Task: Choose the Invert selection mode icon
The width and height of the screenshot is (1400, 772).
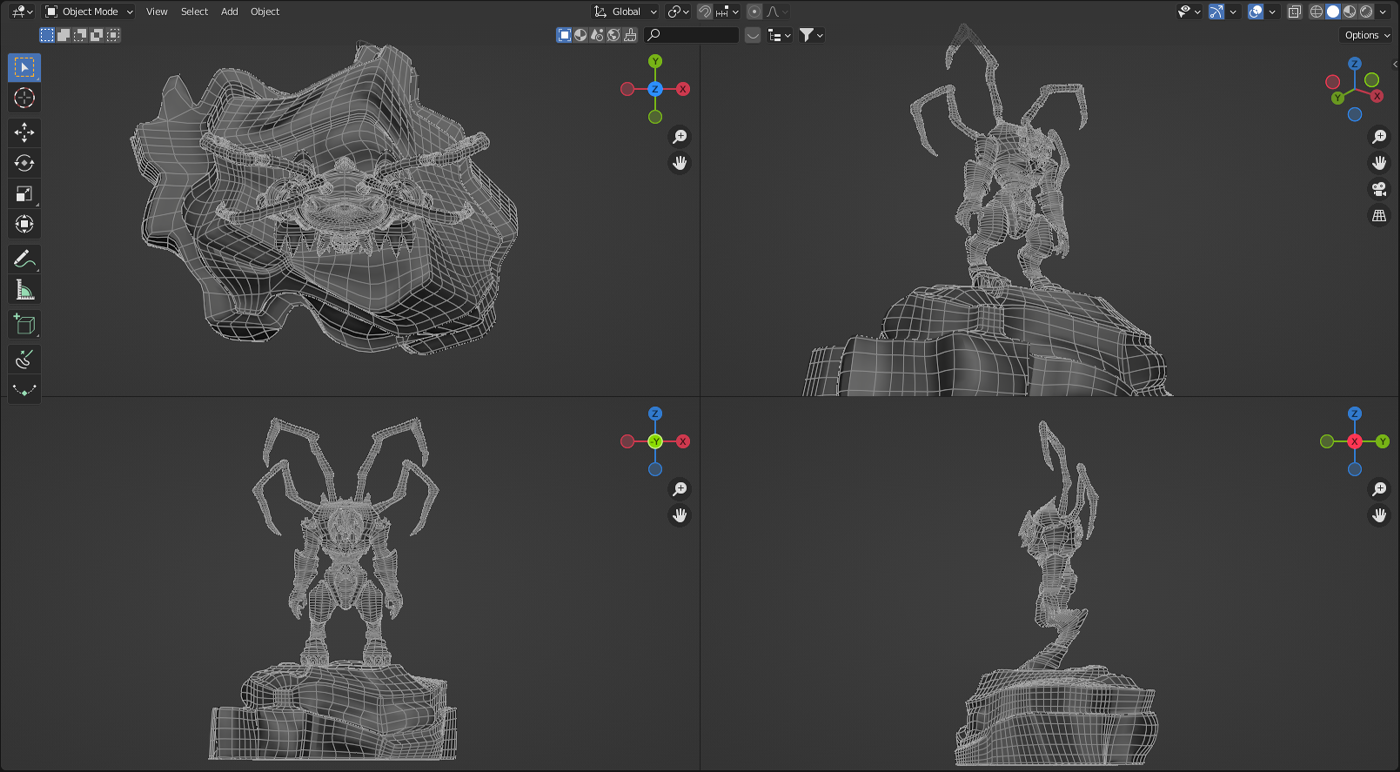Action: click(x=97, y=35)
